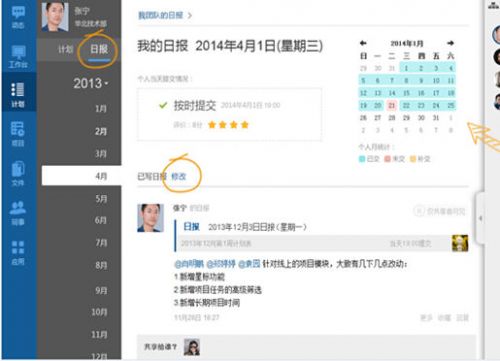Open the 2013 year dropdown
500x361 pixels.
(x=91, y=83)
